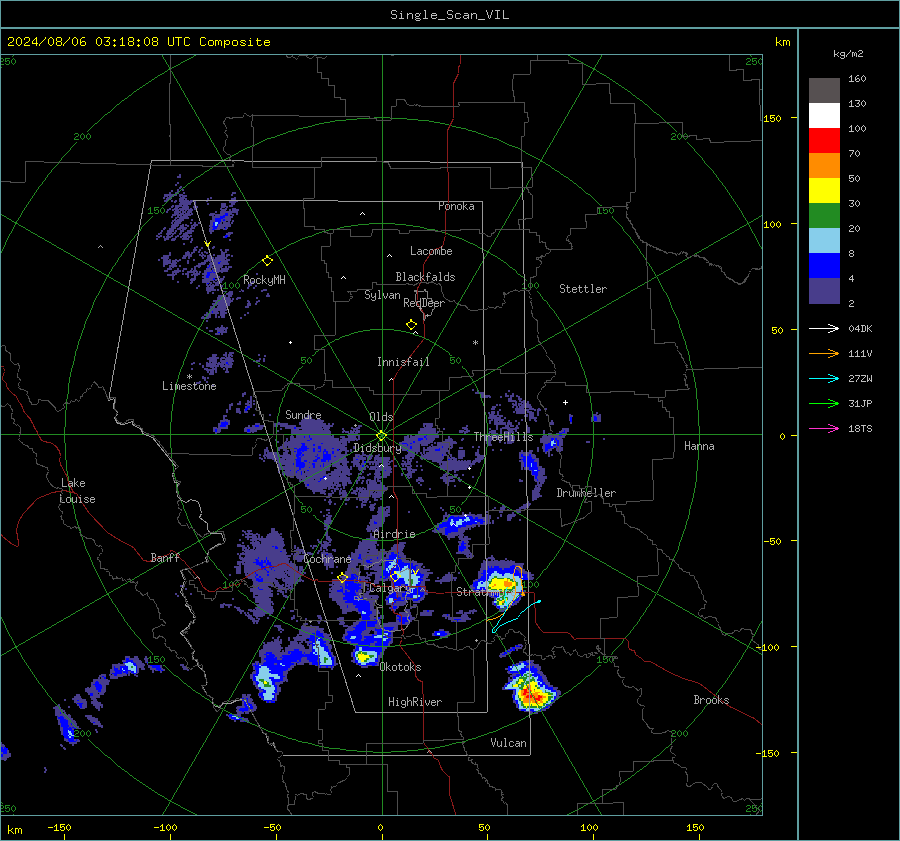Click the Okotoks town label
This screenshot has width=900, height=841.
click(401, 667)
